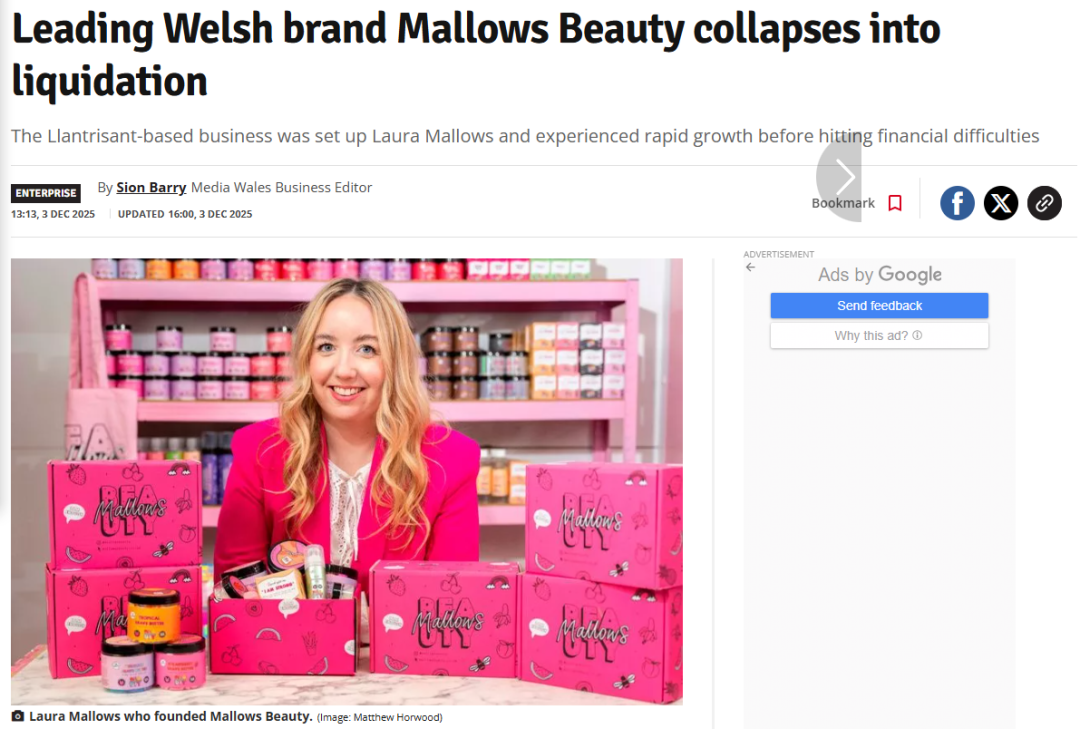Click the camera icon by image caption
The height and width of the screenshot is (729, 1080).
(x=18, y=717)
